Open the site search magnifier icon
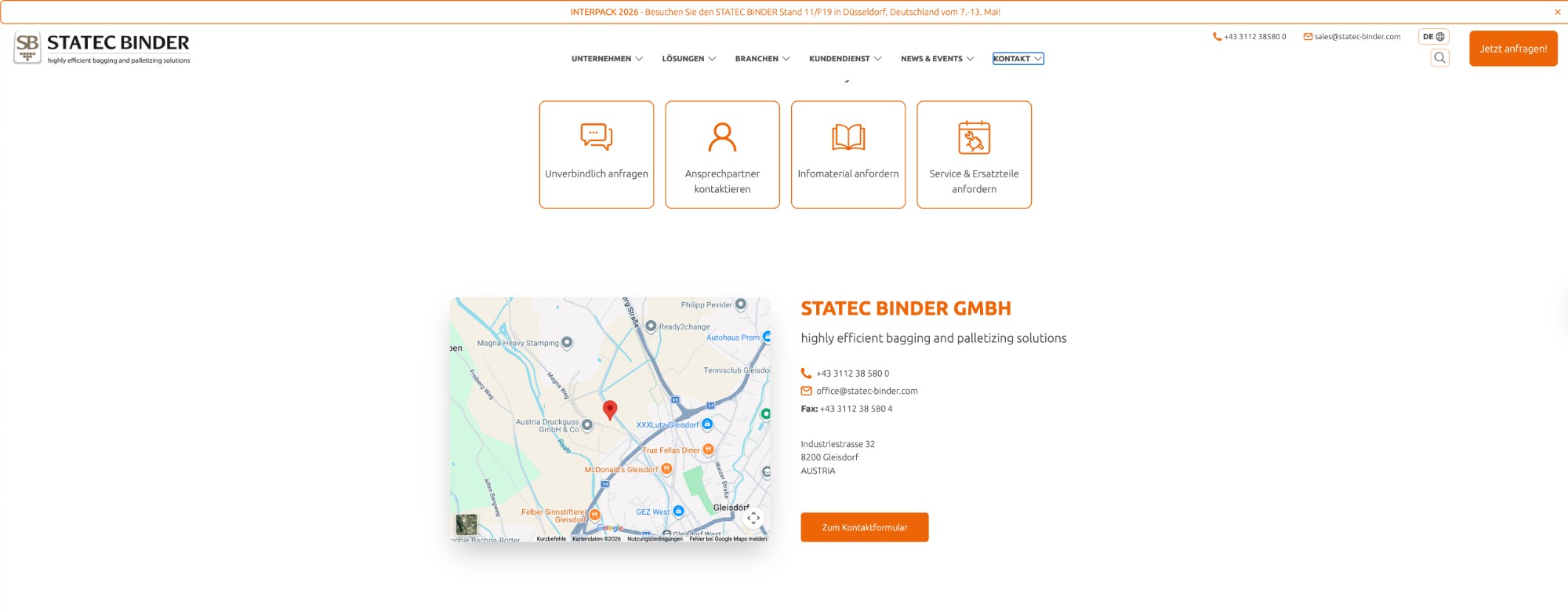Image resolution: width=1568 pixels, height=612 pixels. click(x=1439, y=57)
